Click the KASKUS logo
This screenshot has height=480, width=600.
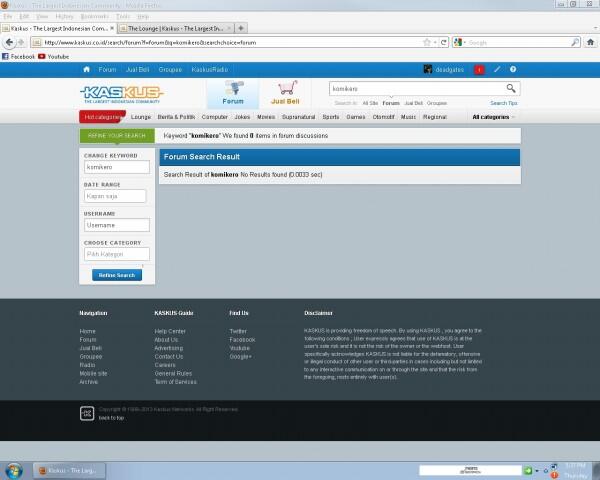pyautogui.click(x=121, y=93)
